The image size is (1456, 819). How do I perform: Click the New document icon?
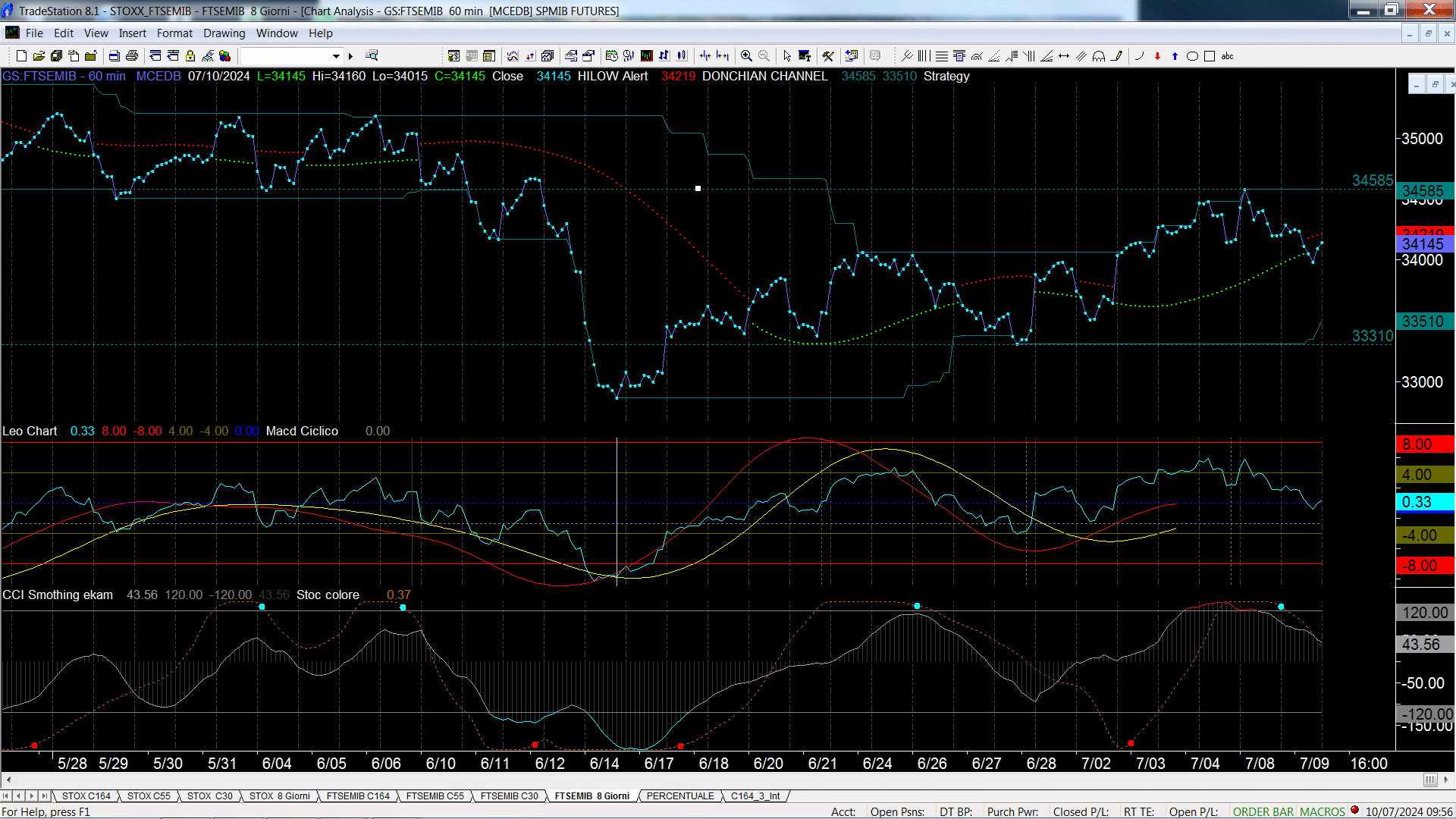click(21, 56)
